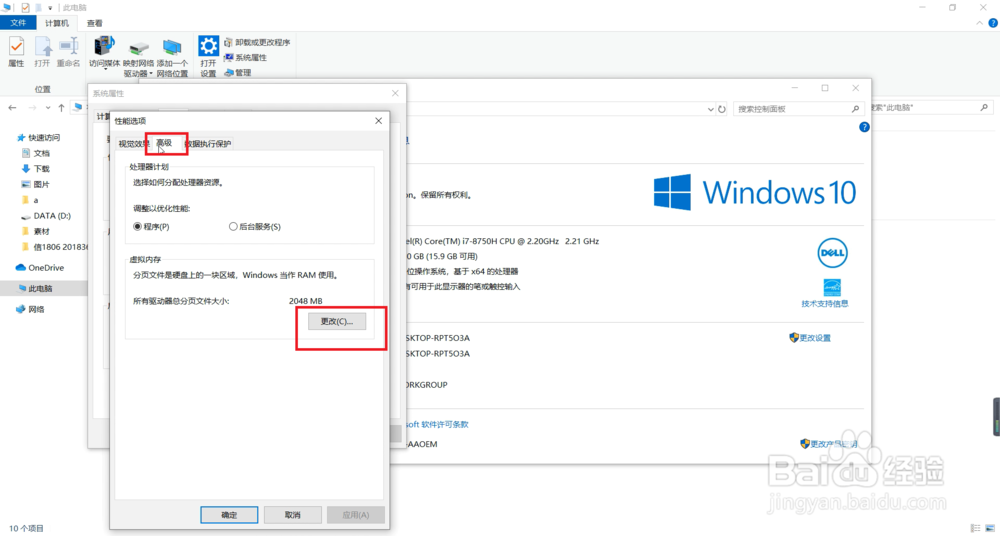1000x536 pixels.
Task: Click the 更改产品密钥 link
Action: click(828, 443)
